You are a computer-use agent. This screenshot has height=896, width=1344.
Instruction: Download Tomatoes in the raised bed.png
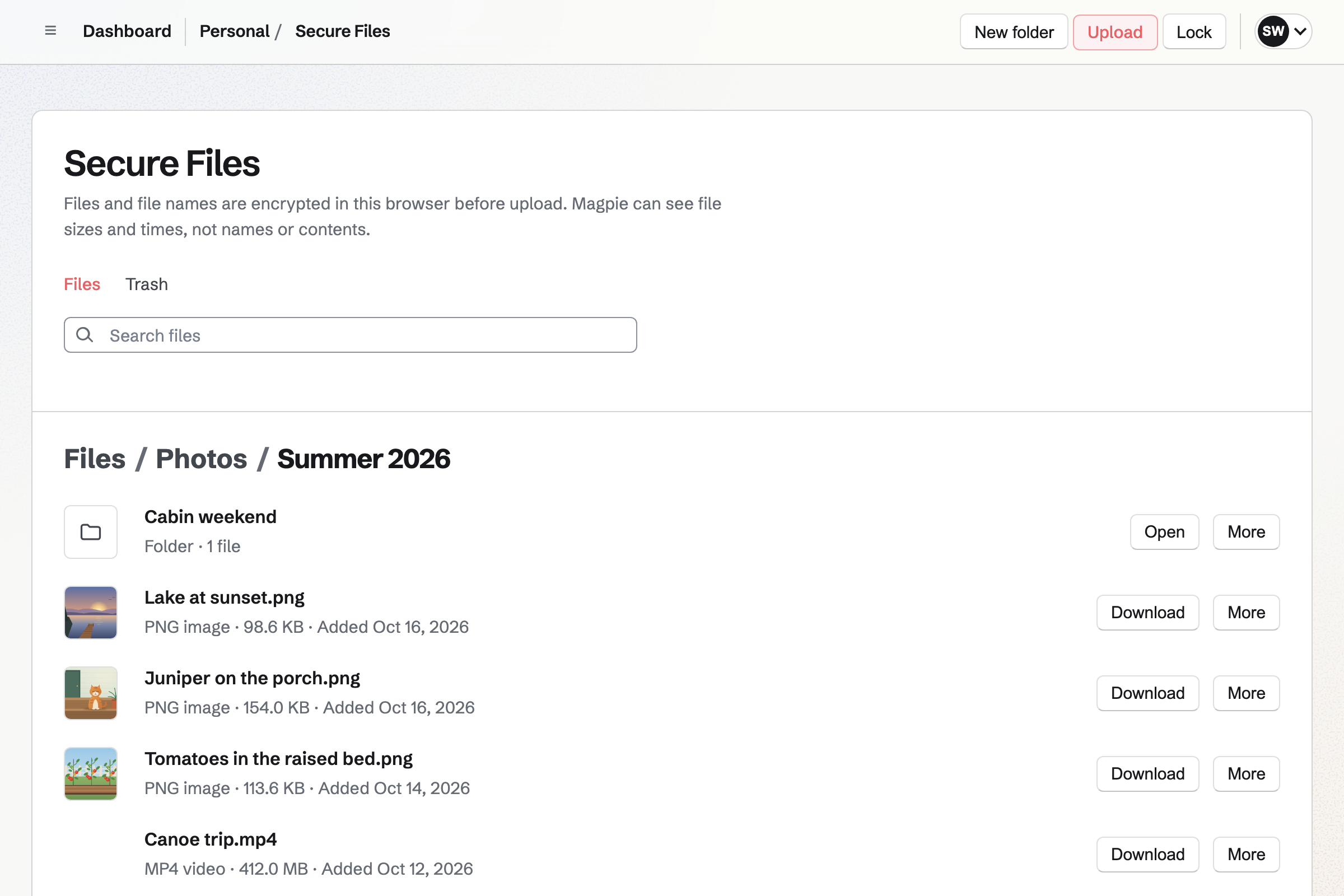coord(1147,774)
